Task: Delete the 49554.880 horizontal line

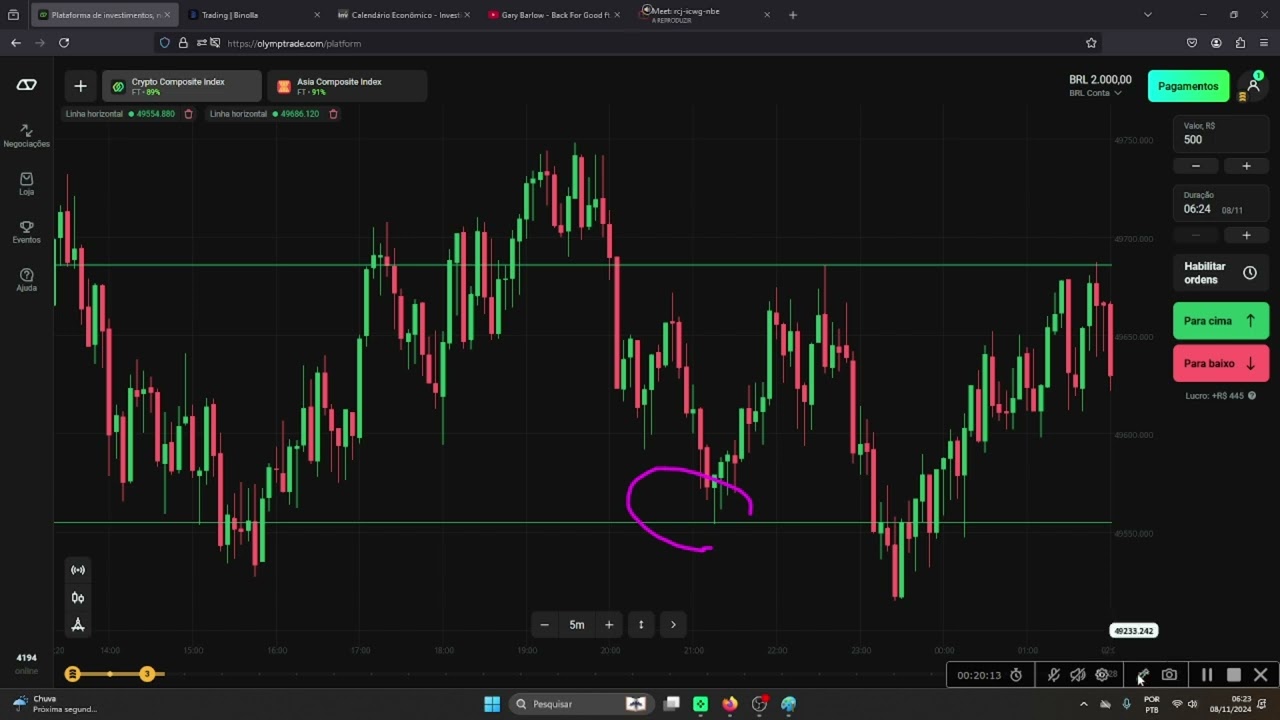Action: click(x=188, y=114)
